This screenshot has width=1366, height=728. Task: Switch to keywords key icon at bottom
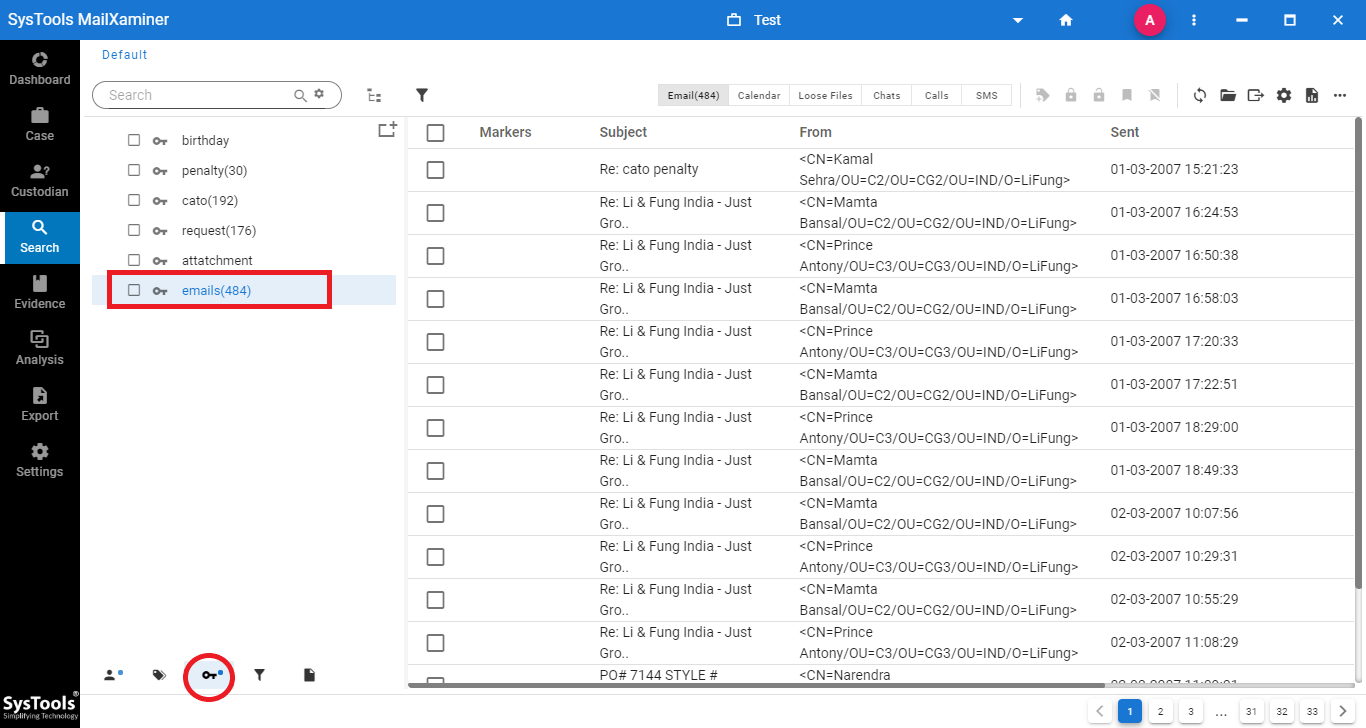point(211,675)
